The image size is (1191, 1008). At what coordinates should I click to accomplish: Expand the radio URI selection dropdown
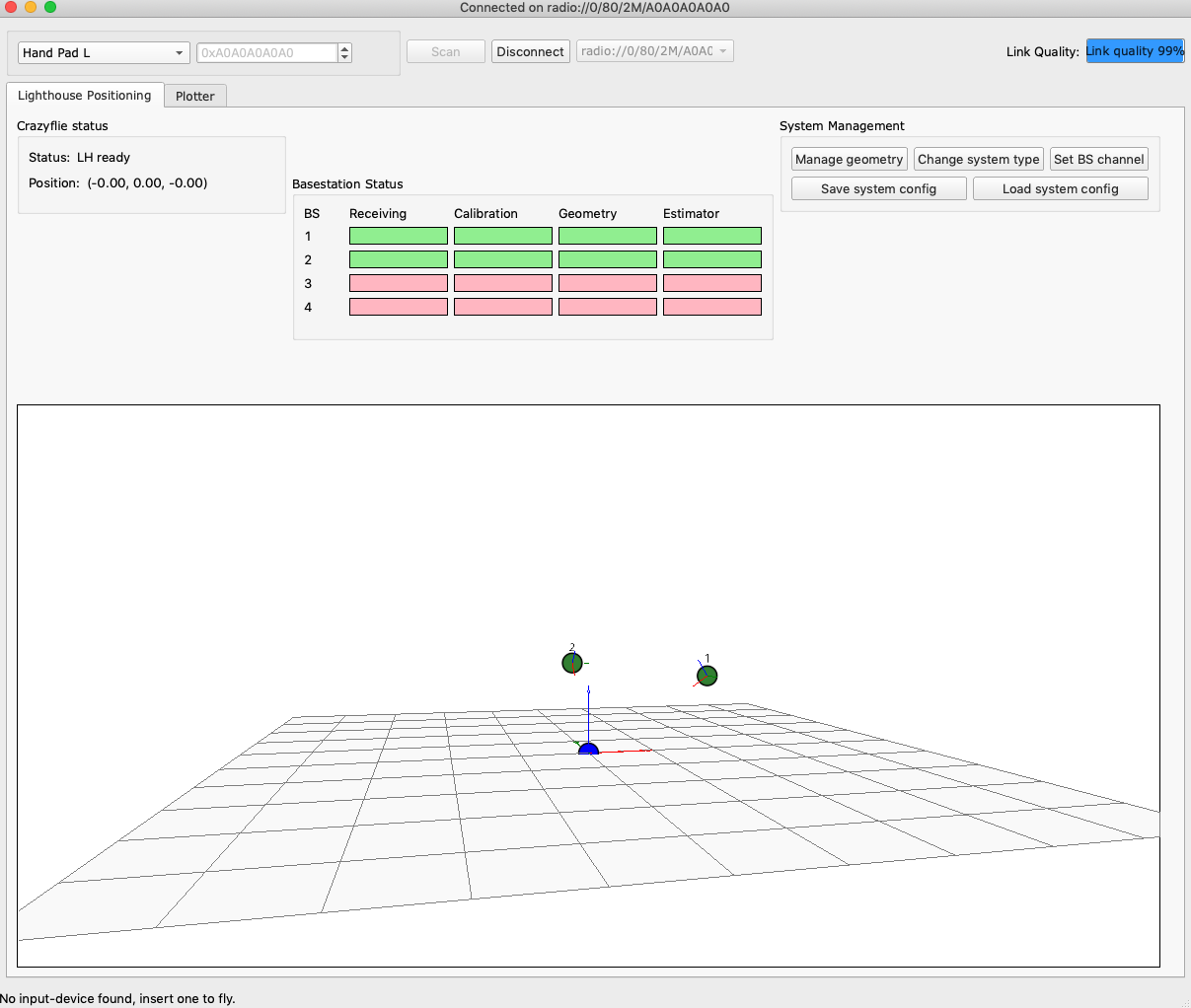(654, 51)
